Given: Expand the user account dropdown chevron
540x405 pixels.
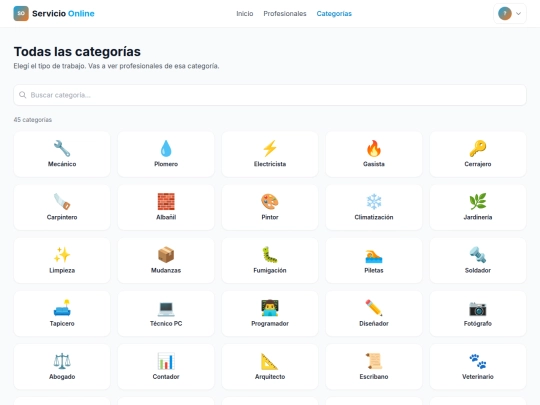Looking at the screenshot, I should tap(518, 14).
